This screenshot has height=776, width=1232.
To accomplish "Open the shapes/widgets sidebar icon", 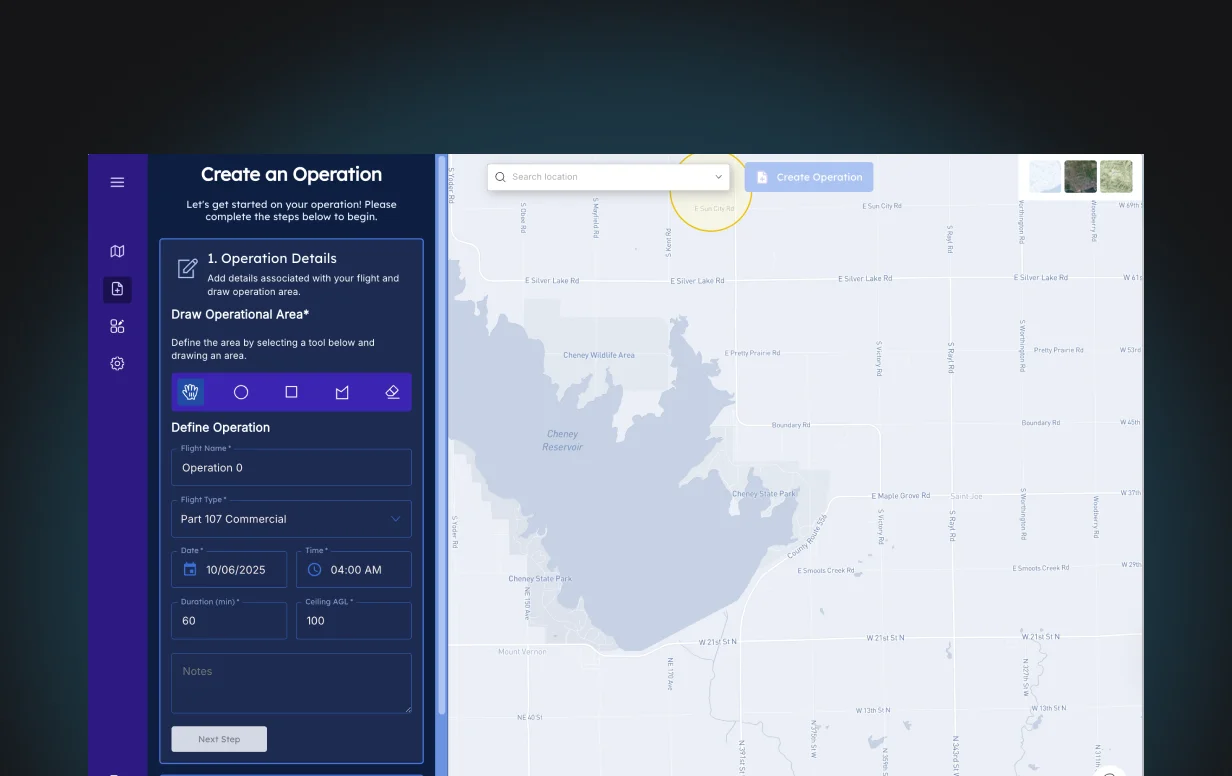I will pos(117,326).
